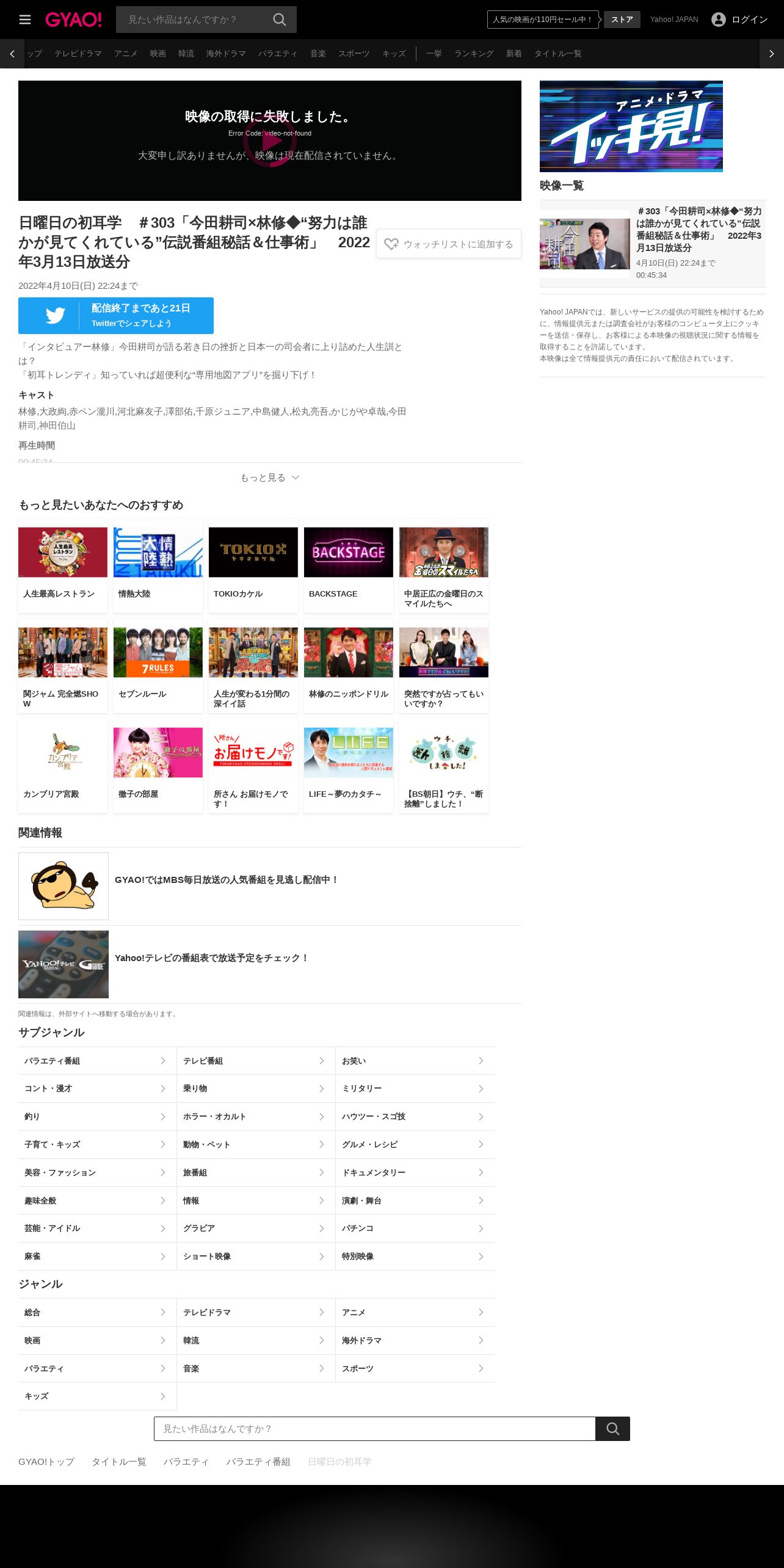Open the LIFE～夢のカタチ～ card
The height and width of the screenshot is (1568, 784).
point(349,766)
